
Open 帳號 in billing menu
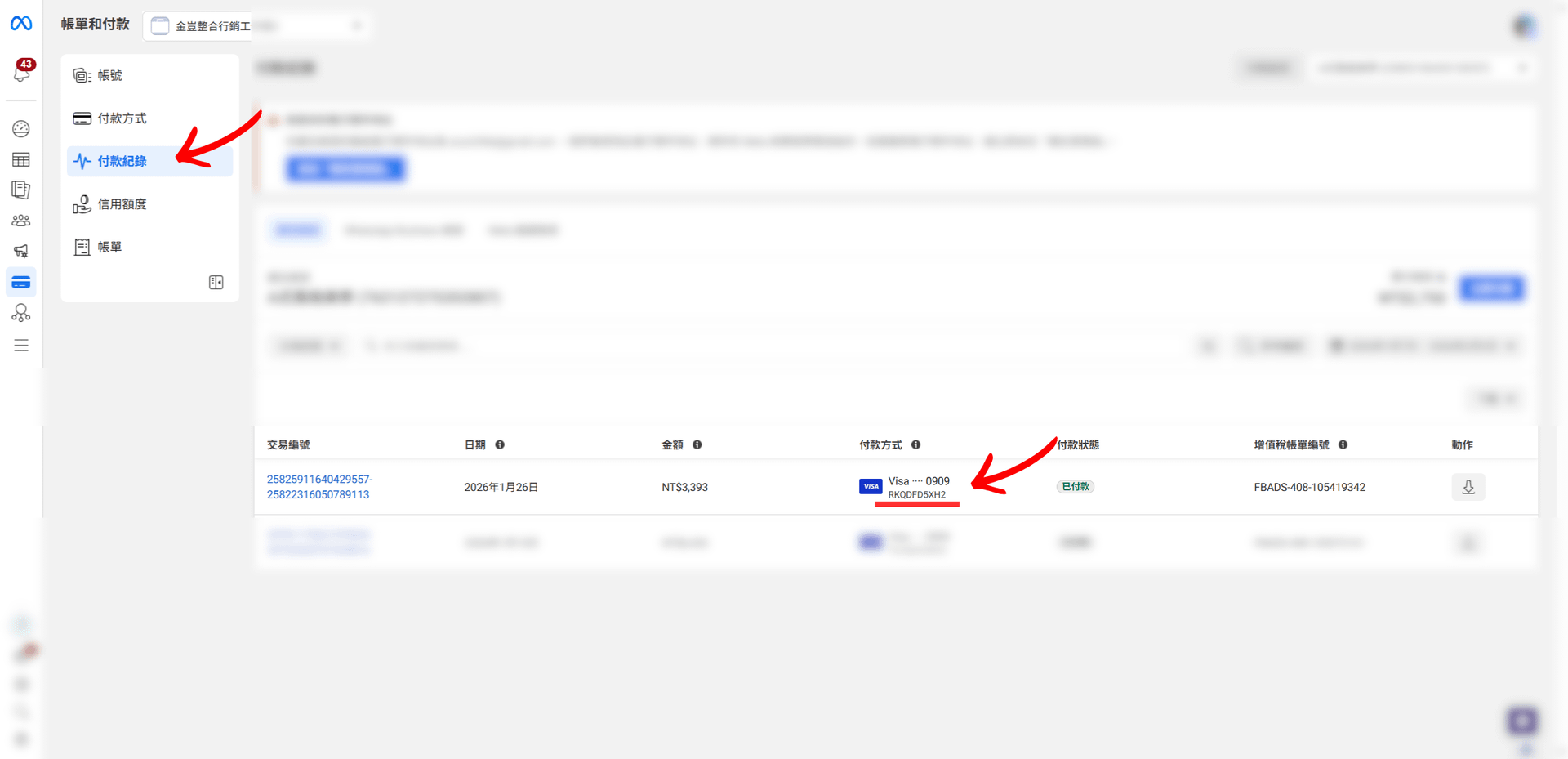109,75
